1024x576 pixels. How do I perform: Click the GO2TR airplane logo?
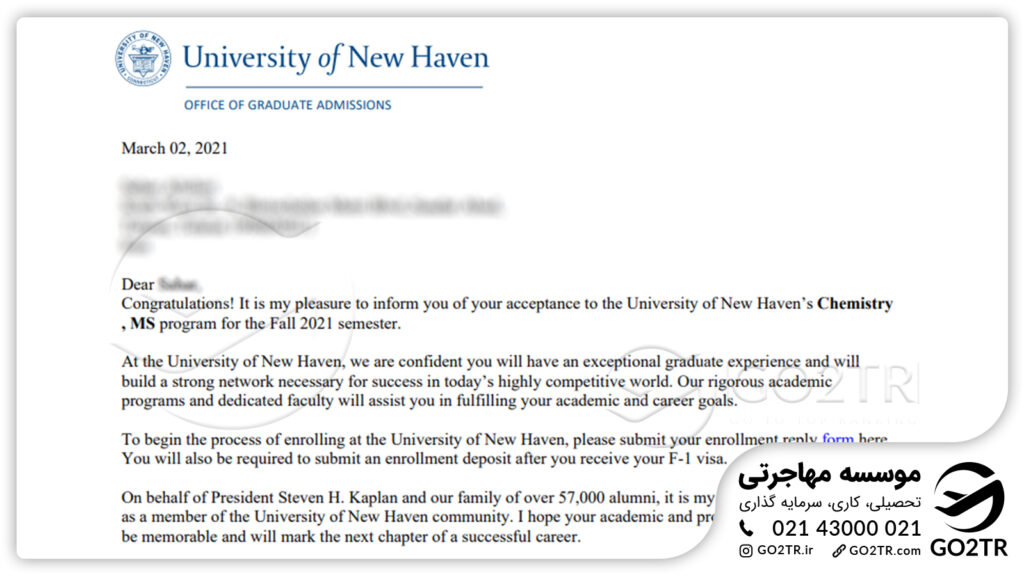968,498
